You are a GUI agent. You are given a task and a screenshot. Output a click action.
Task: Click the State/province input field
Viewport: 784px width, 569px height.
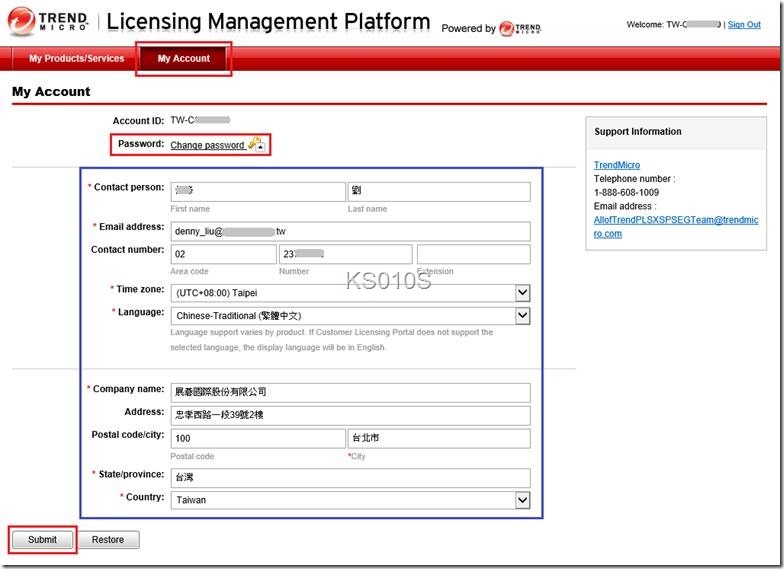pos(350,478)
